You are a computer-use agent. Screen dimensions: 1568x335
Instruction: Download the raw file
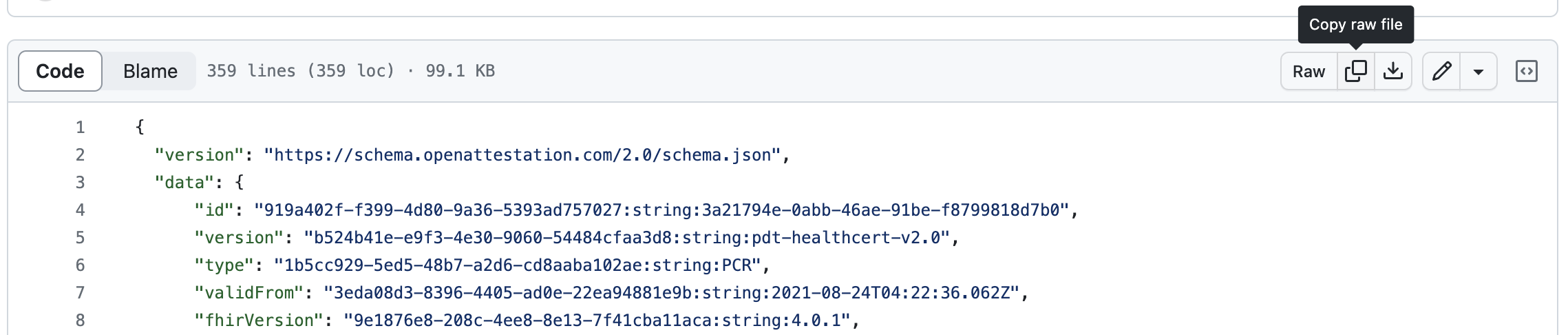point(1393,71)
